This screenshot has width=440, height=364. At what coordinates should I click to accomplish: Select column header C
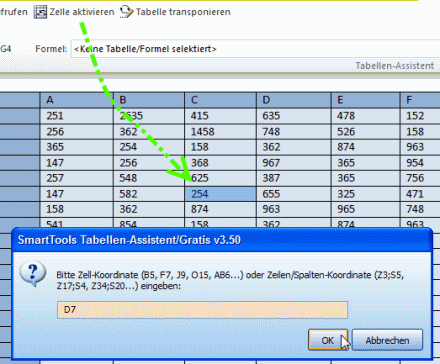220,100
